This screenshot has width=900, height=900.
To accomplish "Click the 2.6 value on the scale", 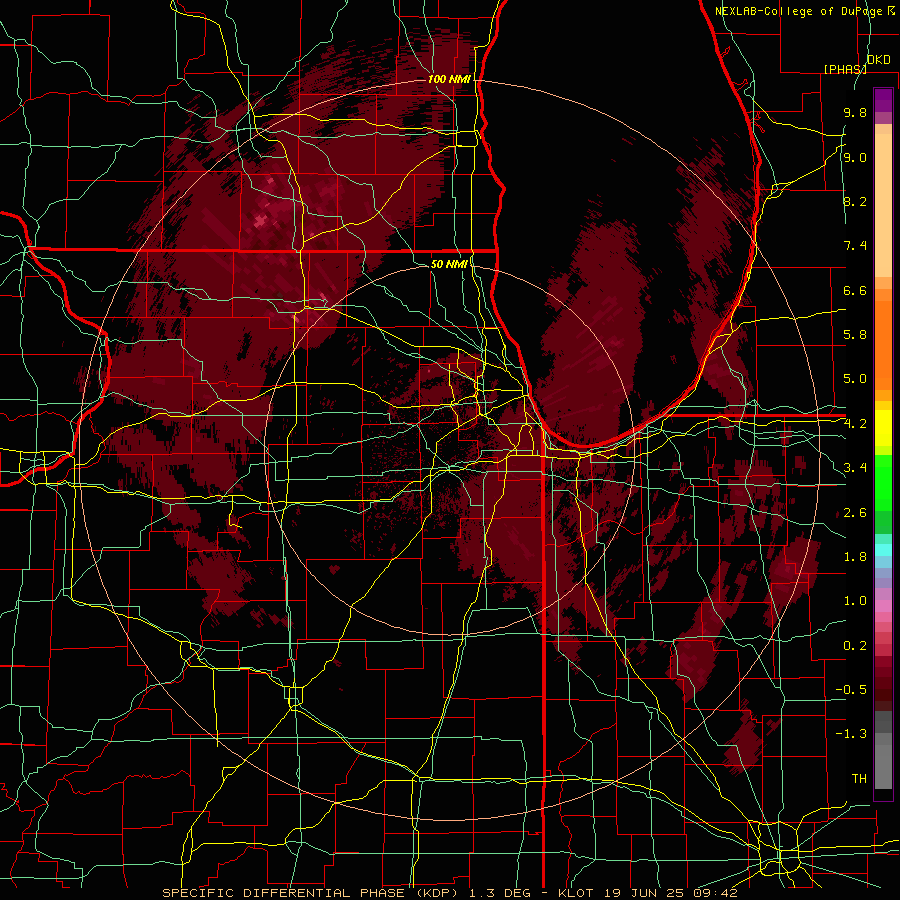I will pos(855,513).
